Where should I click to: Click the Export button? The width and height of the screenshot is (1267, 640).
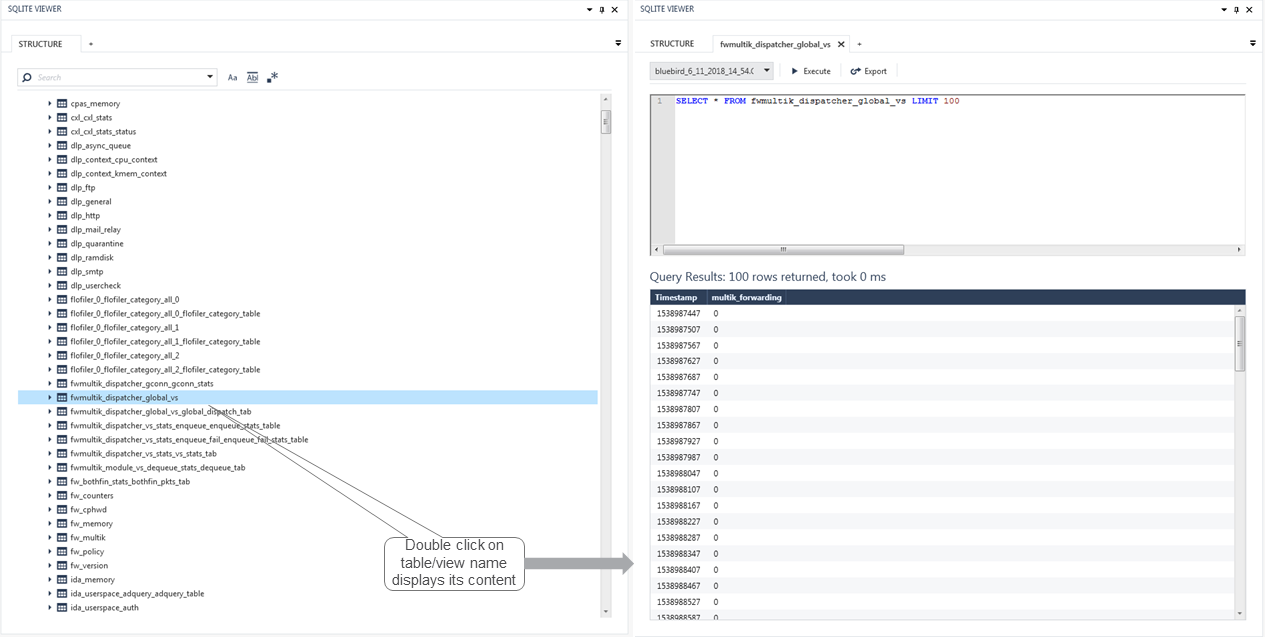pos(867,70)
